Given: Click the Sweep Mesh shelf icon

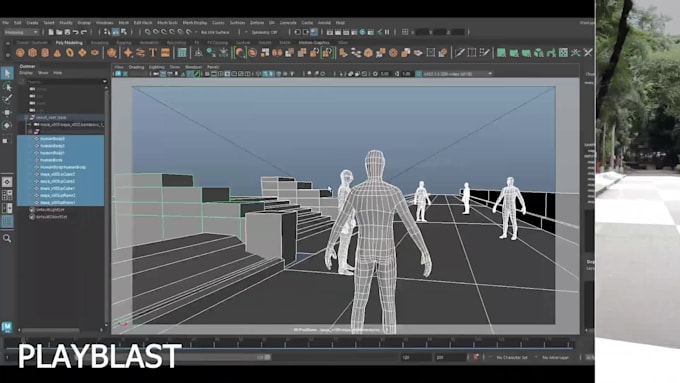Looking at the screenshot, I should [x=140, y=53].
